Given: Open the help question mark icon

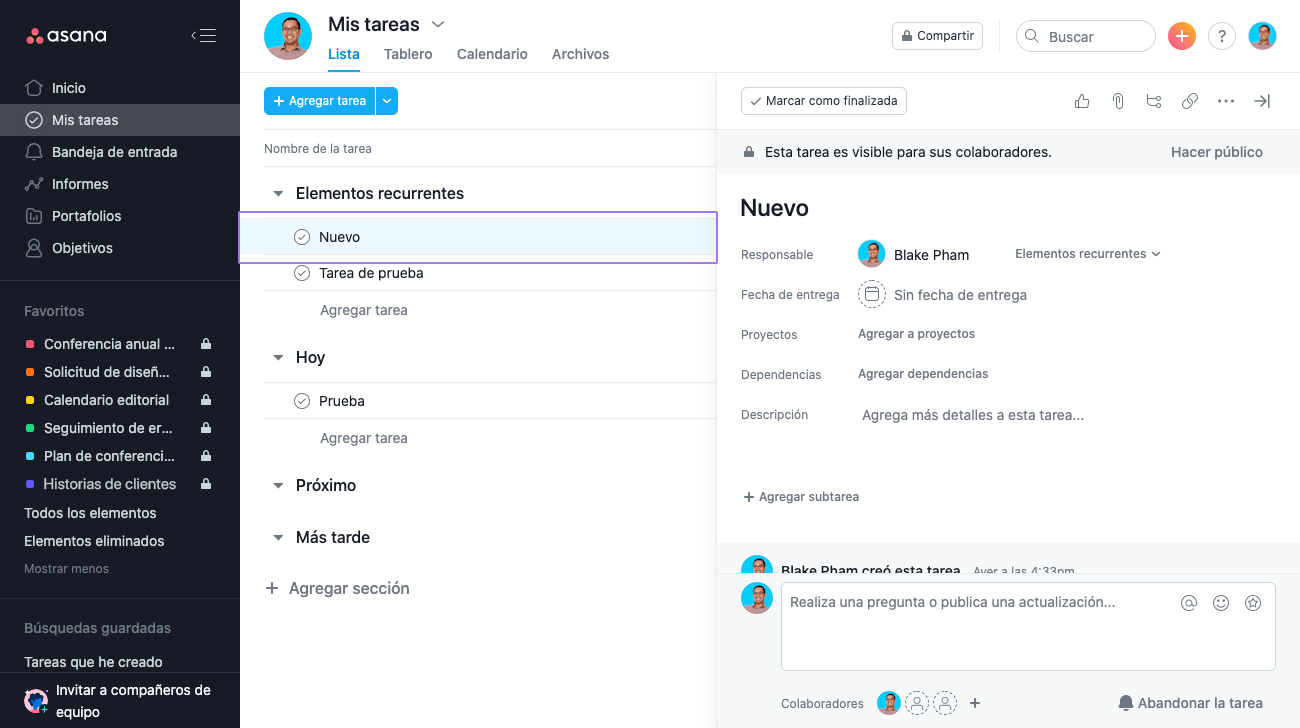Looking at the screenshot, I should click(1222, 36).
